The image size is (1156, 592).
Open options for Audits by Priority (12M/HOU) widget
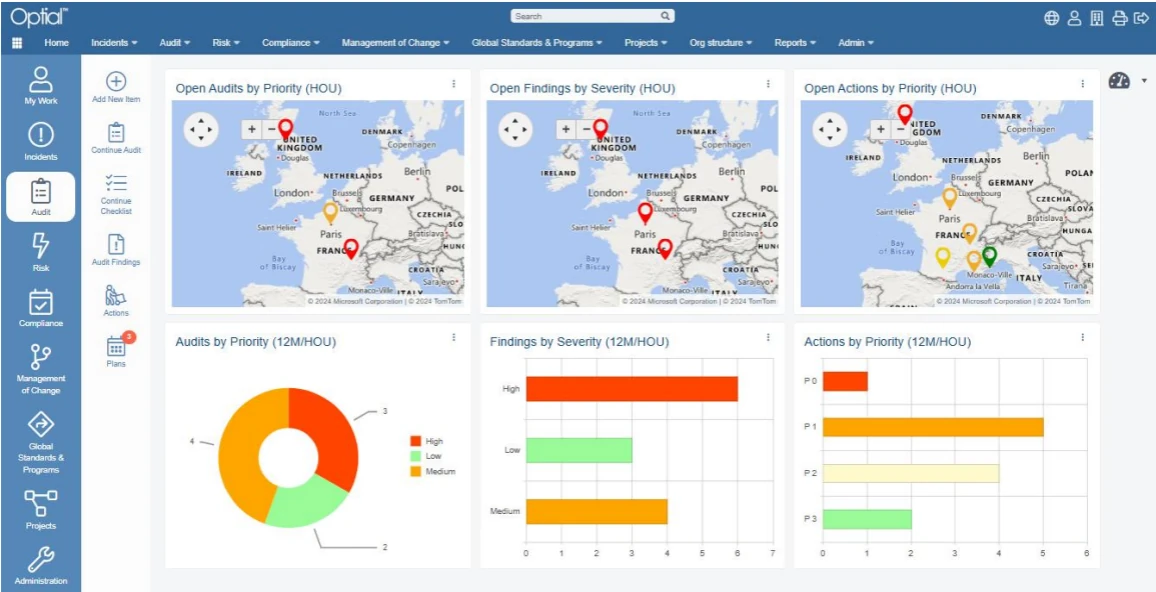[x=453, y=337]
